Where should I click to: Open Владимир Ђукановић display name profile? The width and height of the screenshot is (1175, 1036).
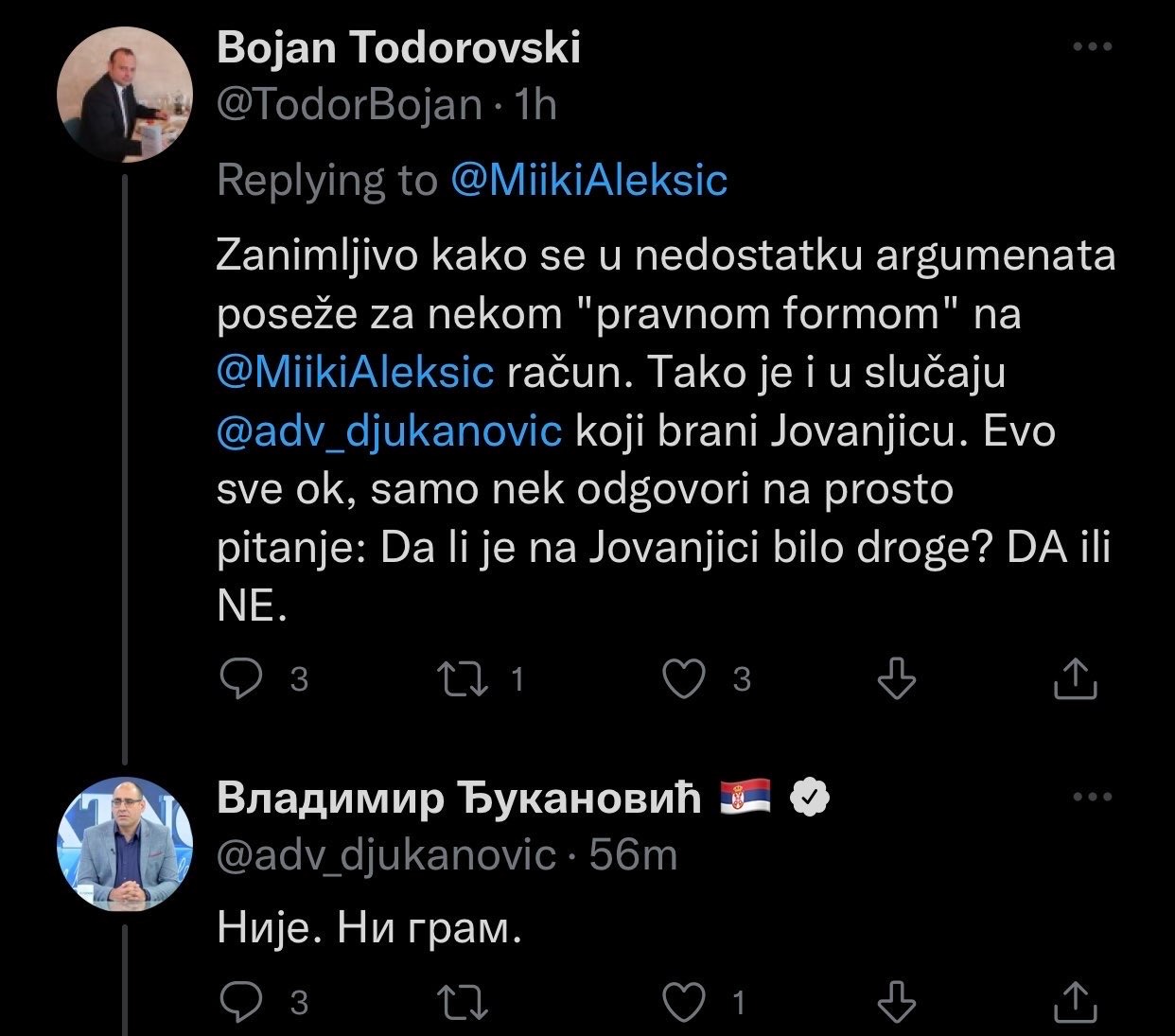click(459, 799)
